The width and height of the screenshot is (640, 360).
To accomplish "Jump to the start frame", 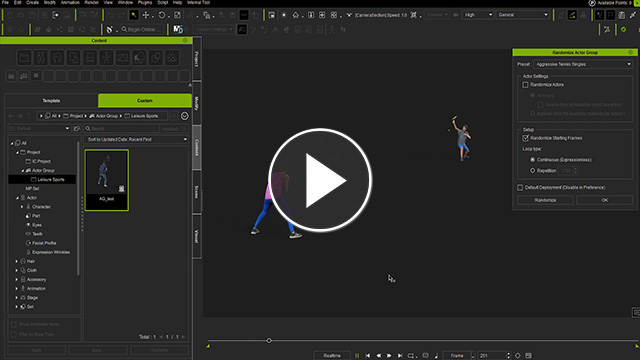I will point(368,356).
